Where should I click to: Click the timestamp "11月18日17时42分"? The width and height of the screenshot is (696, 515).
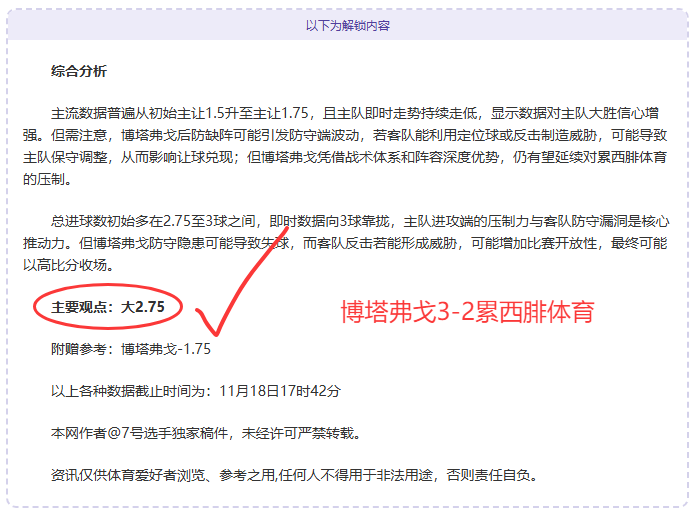(278, 391)
